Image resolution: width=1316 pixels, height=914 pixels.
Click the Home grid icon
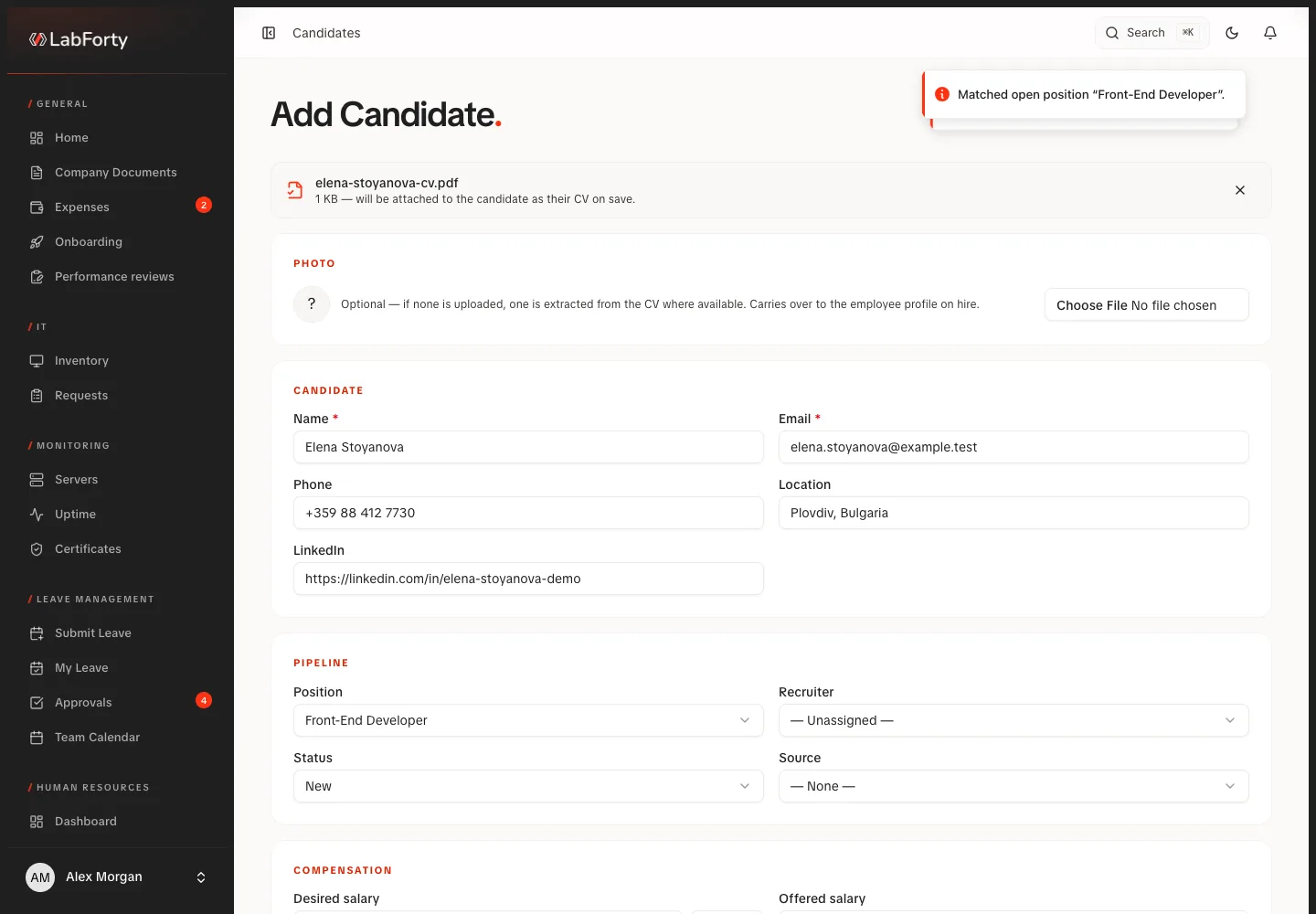coord(37,138)
